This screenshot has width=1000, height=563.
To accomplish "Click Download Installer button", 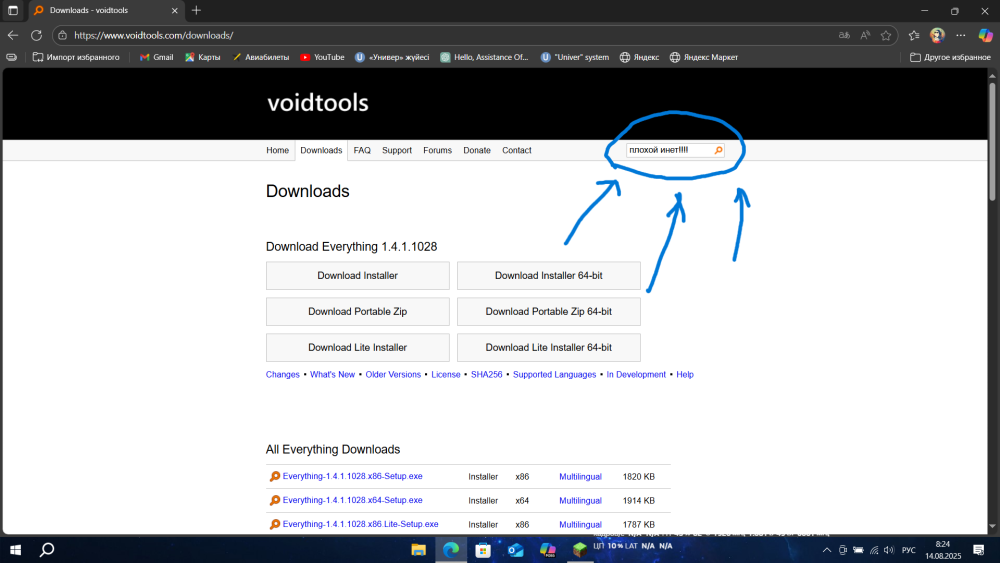I will click(358, 275).
